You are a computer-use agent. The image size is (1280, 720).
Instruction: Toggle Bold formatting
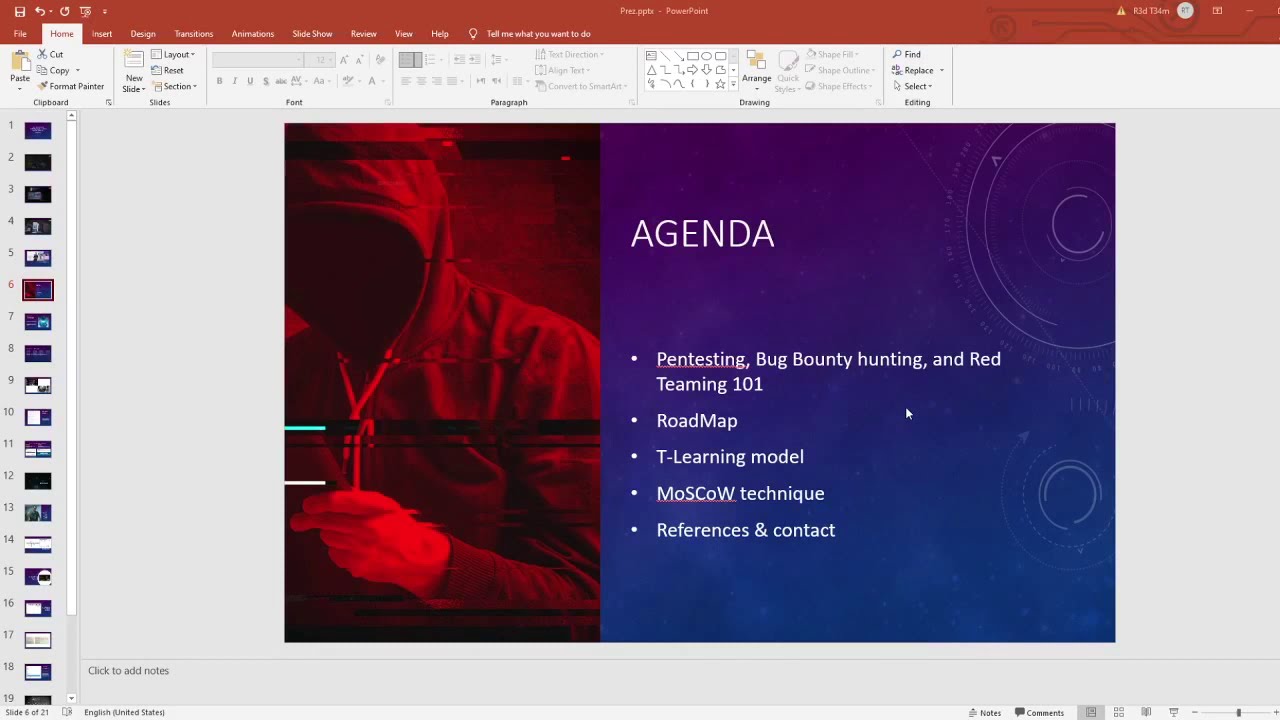click(219, 81)
